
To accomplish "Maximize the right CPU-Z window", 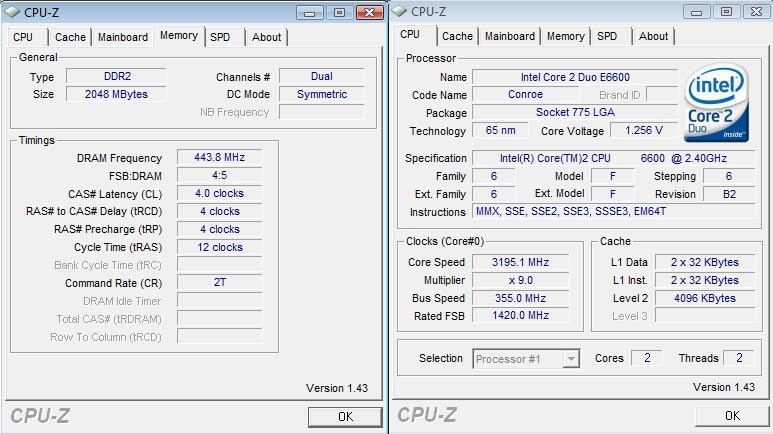I will point(726,12).
